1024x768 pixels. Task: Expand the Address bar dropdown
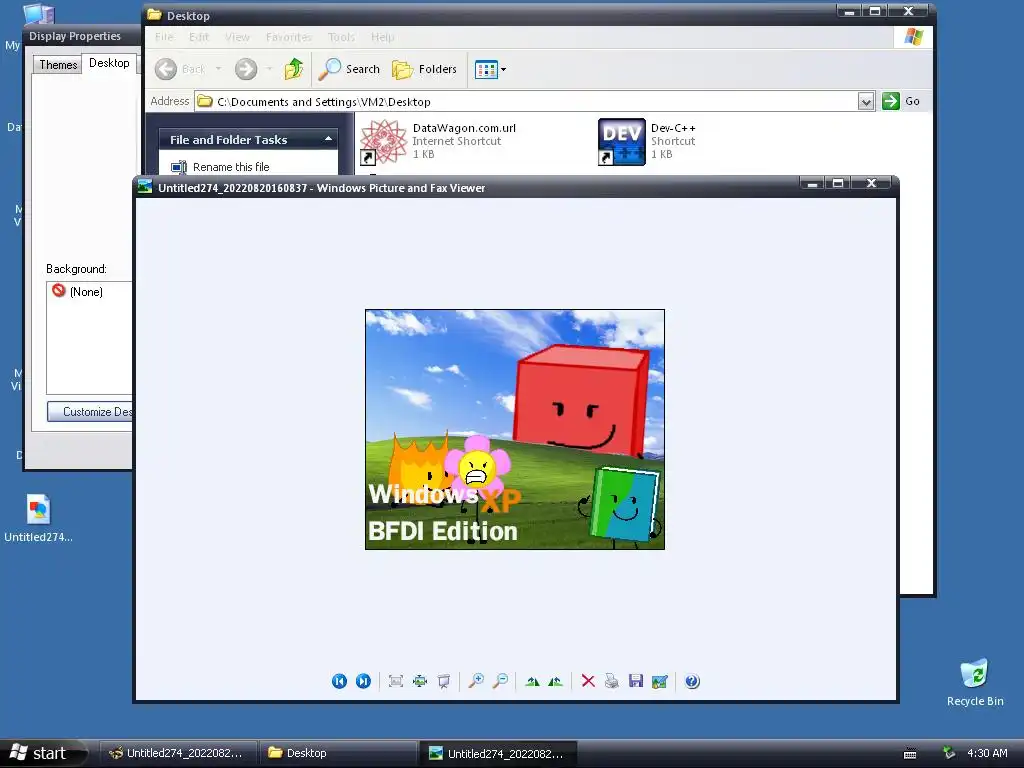pos(865,101)
